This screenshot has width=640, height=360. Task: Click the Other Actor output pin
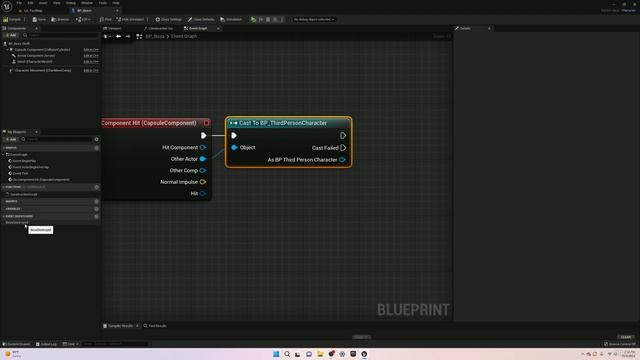(x=203, y=159)
